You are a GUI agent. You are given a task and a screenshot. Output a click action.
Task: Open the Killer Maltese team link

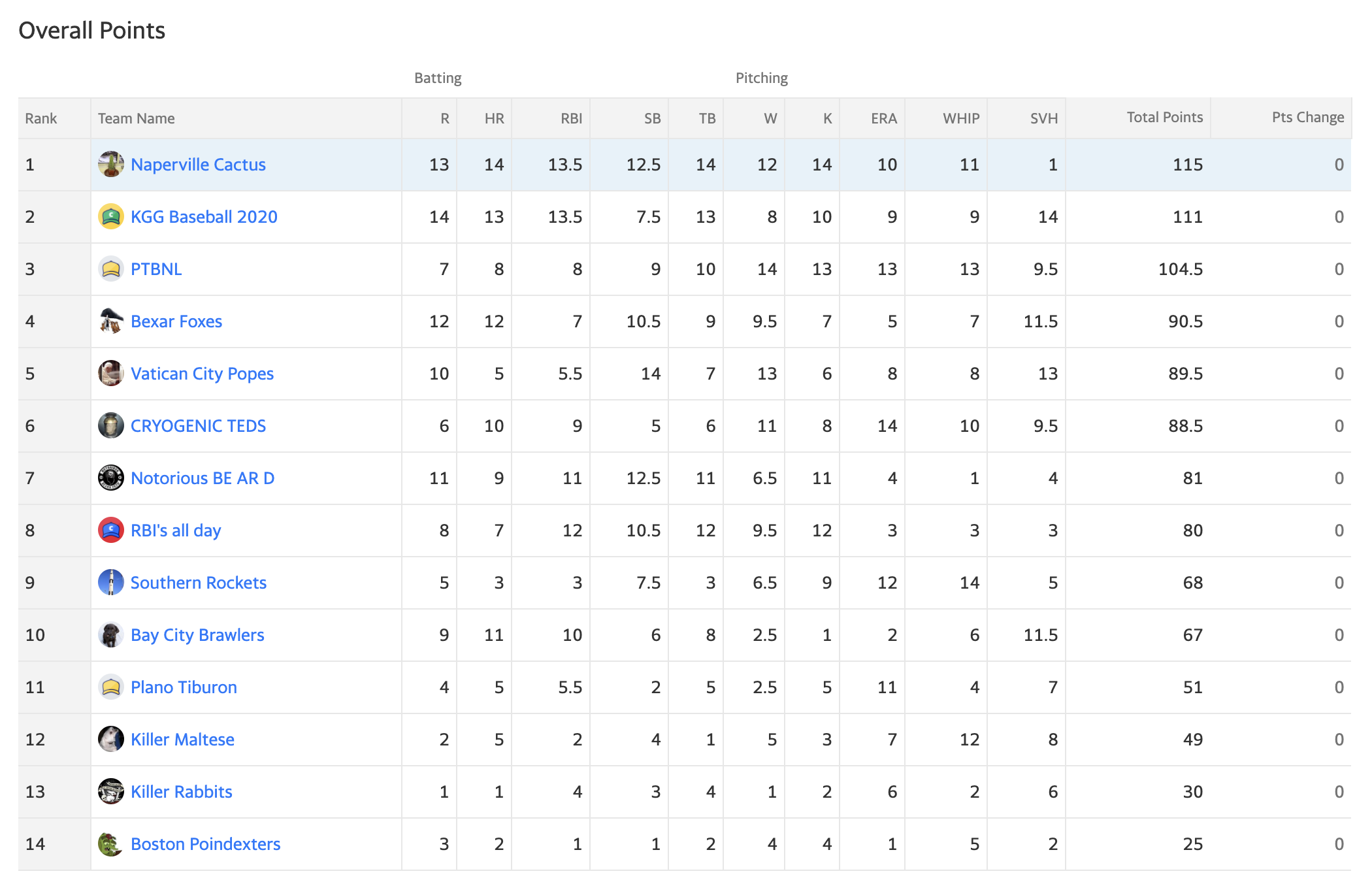[x=182, y=740]
